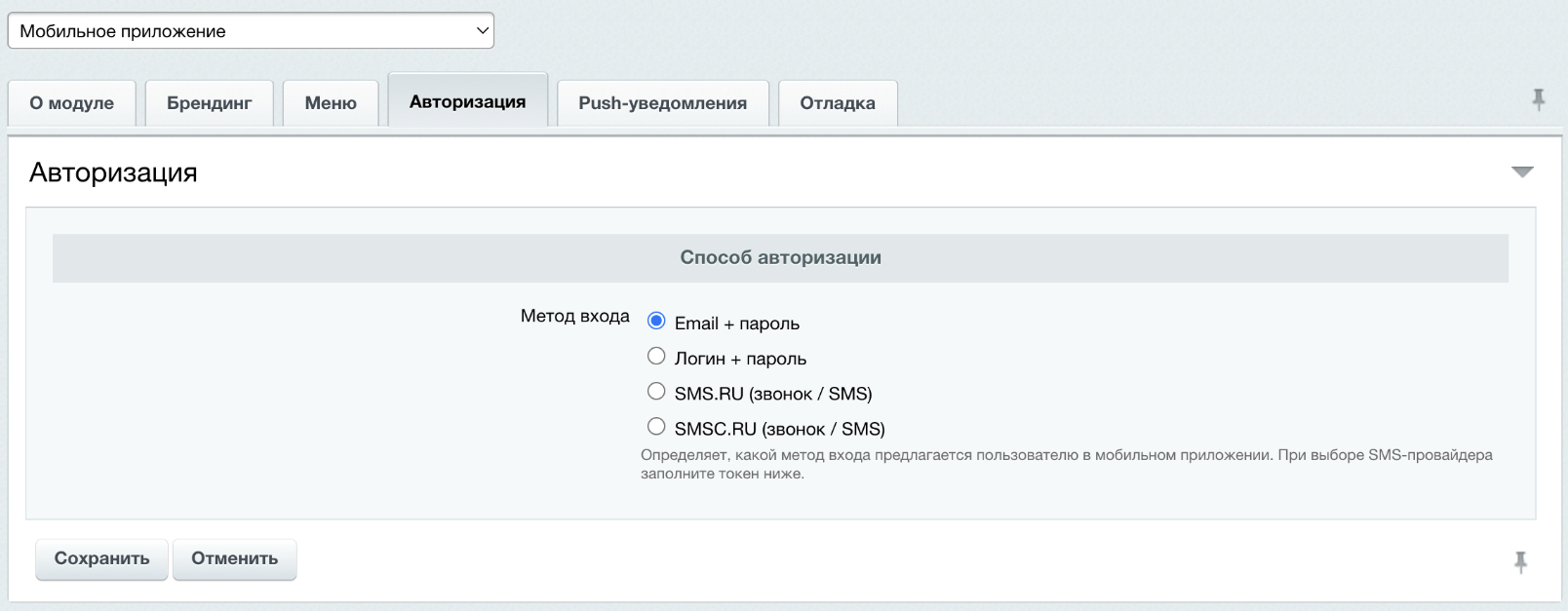Choose SMSC.RU (звонок / SMS) login method
The width and height of the screenshot is (1568, 611).
coord(656,427)
